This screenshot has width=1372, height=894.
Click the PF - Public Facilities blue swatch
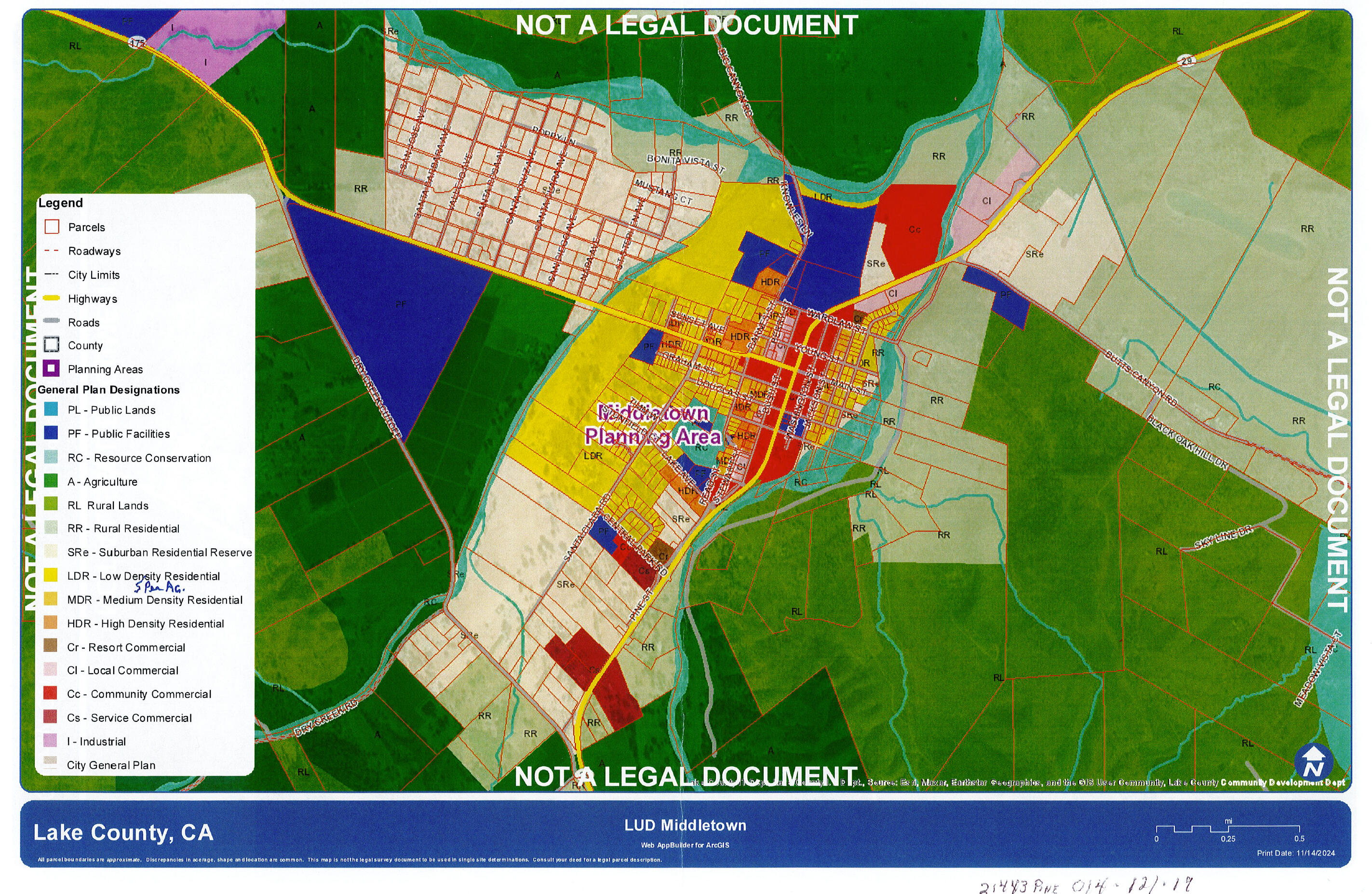coord(51,433)
